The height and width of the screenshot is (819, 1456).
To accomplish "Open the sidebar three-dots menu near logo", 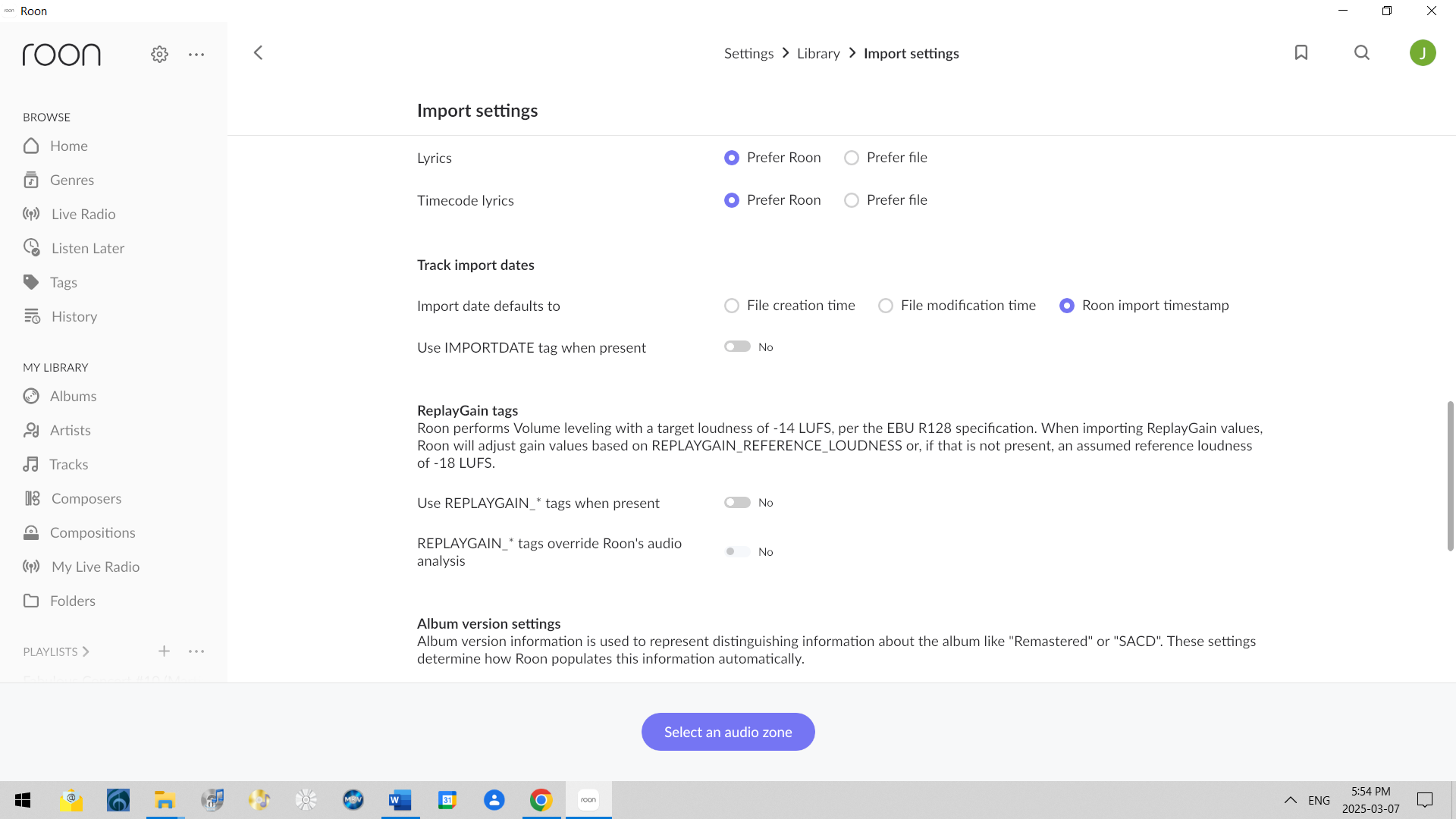I will pos(196,54).
